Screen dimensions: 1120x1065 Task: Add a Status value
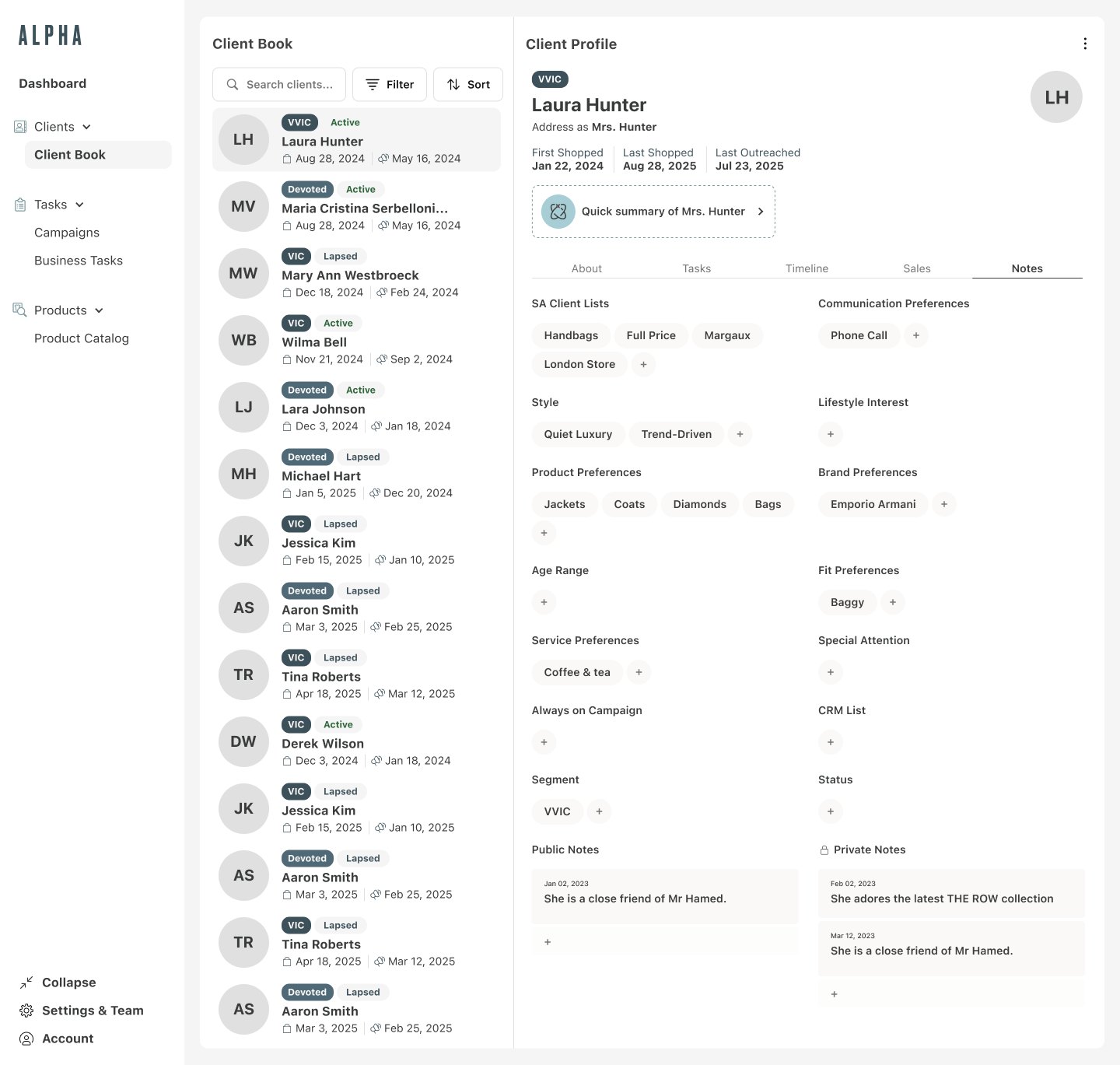click(x=831, y=811)
